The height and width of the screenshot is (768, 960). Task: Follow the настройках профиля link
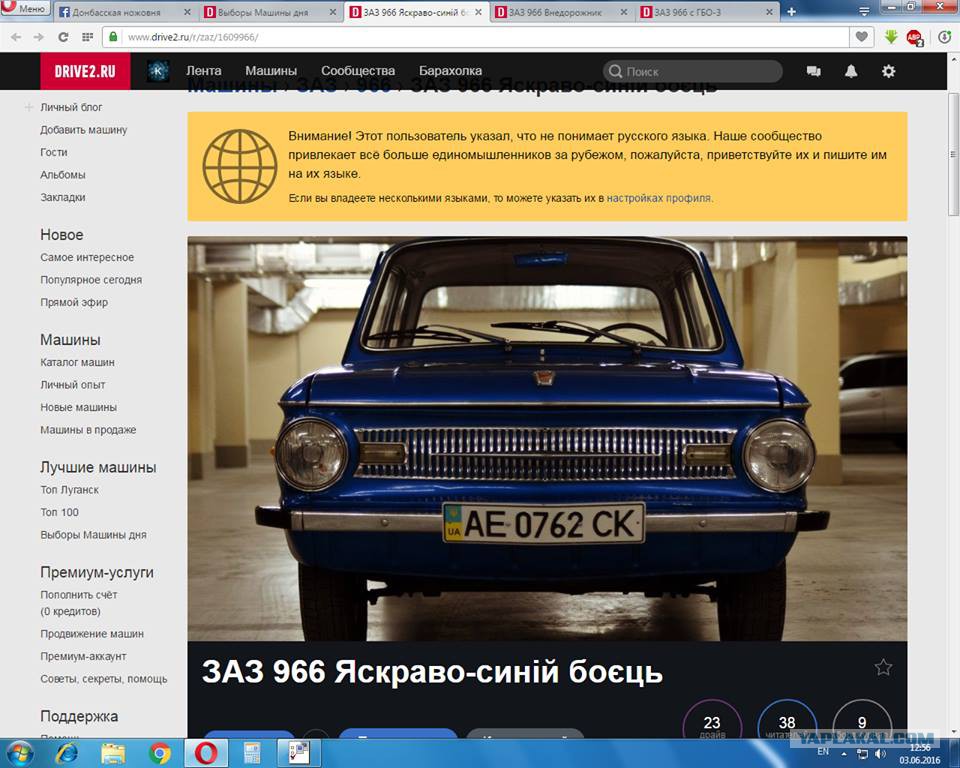(x=659, y=198)
